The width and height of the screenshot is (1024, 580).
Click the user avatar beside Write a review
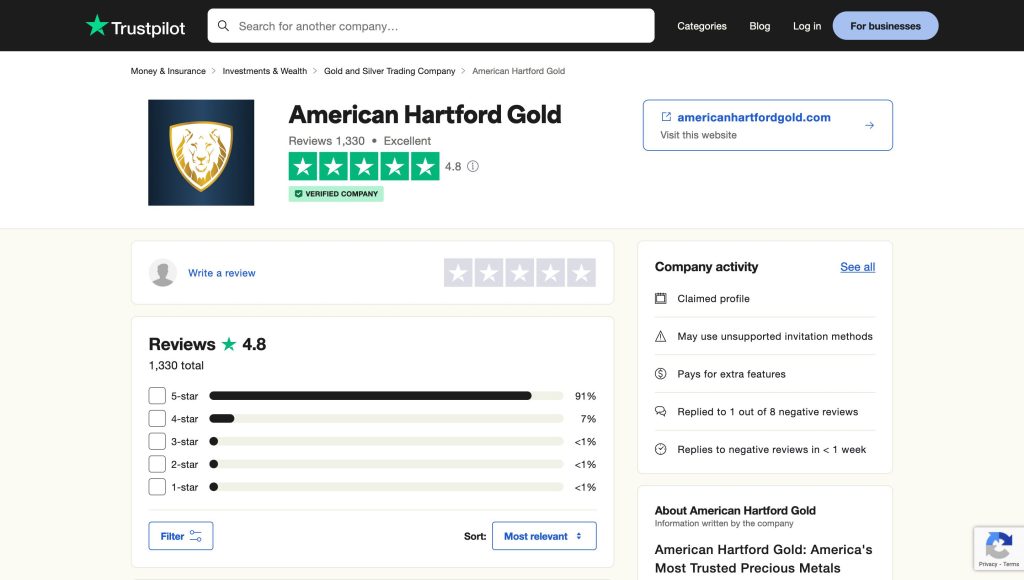(163, 273)
